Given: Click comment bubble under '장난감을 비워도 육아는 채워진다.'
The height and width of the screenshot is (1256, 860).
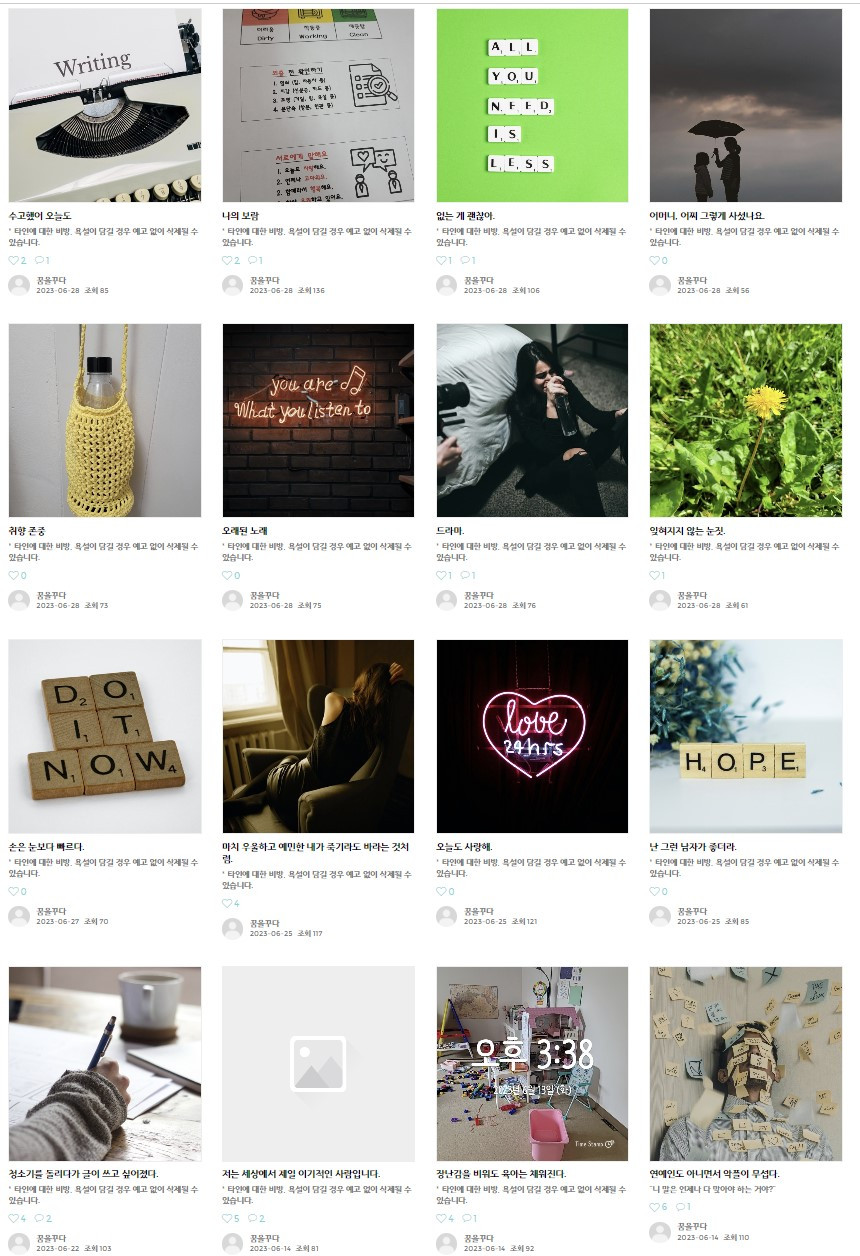Looking at the screenshot, I should (x=467, y=1218).
